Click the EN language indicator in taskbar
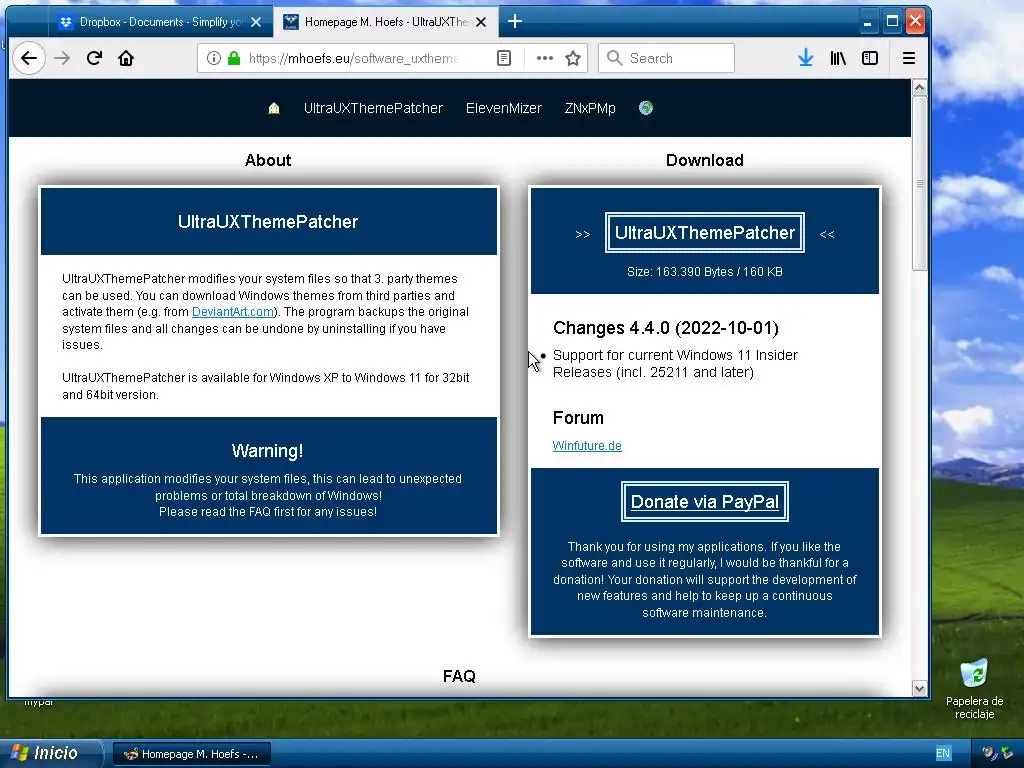This screenshot has width=1024, height=768. pyautogui.click(x=943, y=754)
